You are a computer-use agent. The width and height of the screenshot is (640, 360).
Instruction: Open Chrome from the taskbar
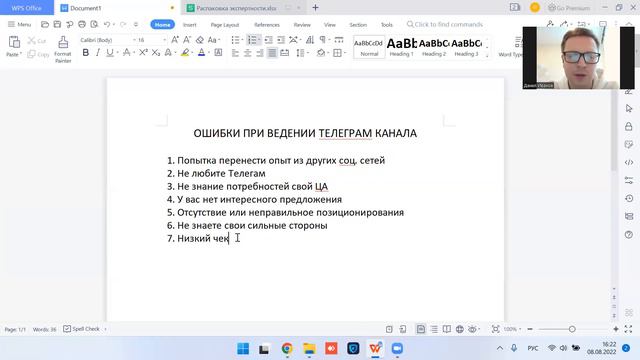(x=287, y=349)
